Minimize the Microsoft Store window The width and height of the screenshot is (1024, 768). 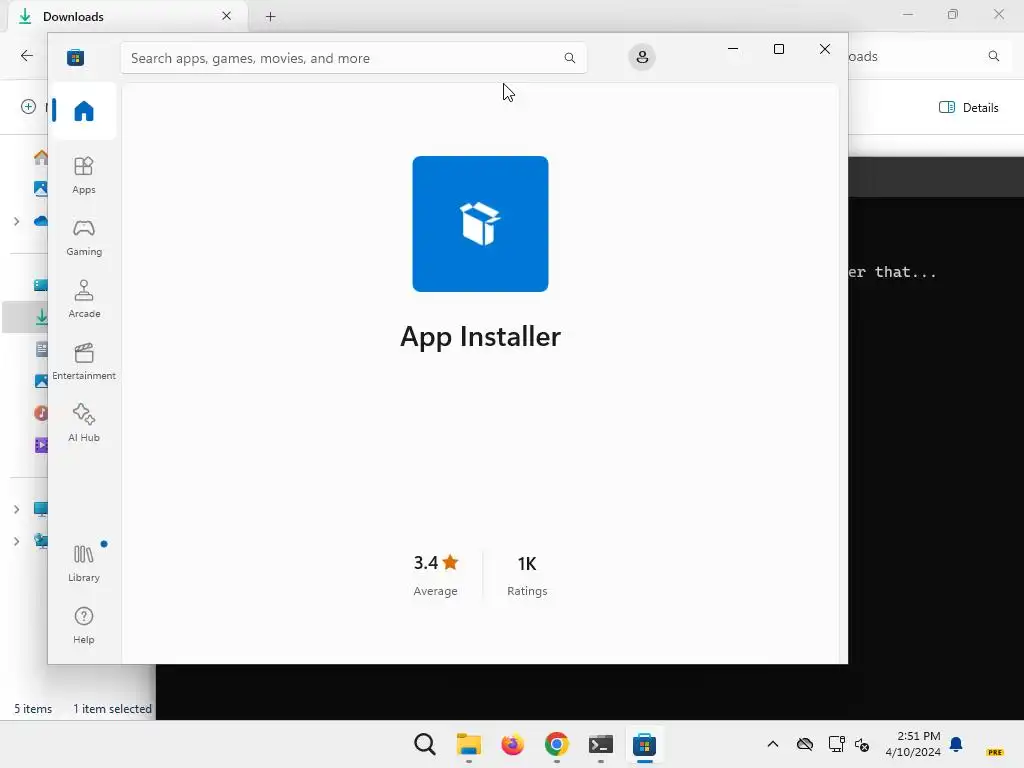click(x=733, y=49)
